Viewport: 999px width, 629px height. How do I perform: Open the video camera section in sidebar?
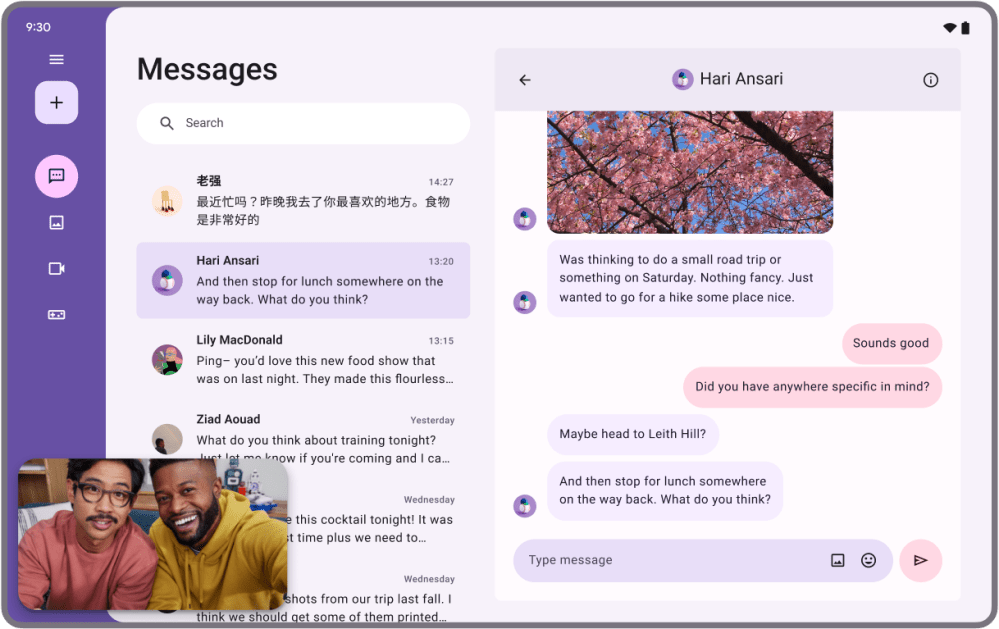[x=56, y=269]
